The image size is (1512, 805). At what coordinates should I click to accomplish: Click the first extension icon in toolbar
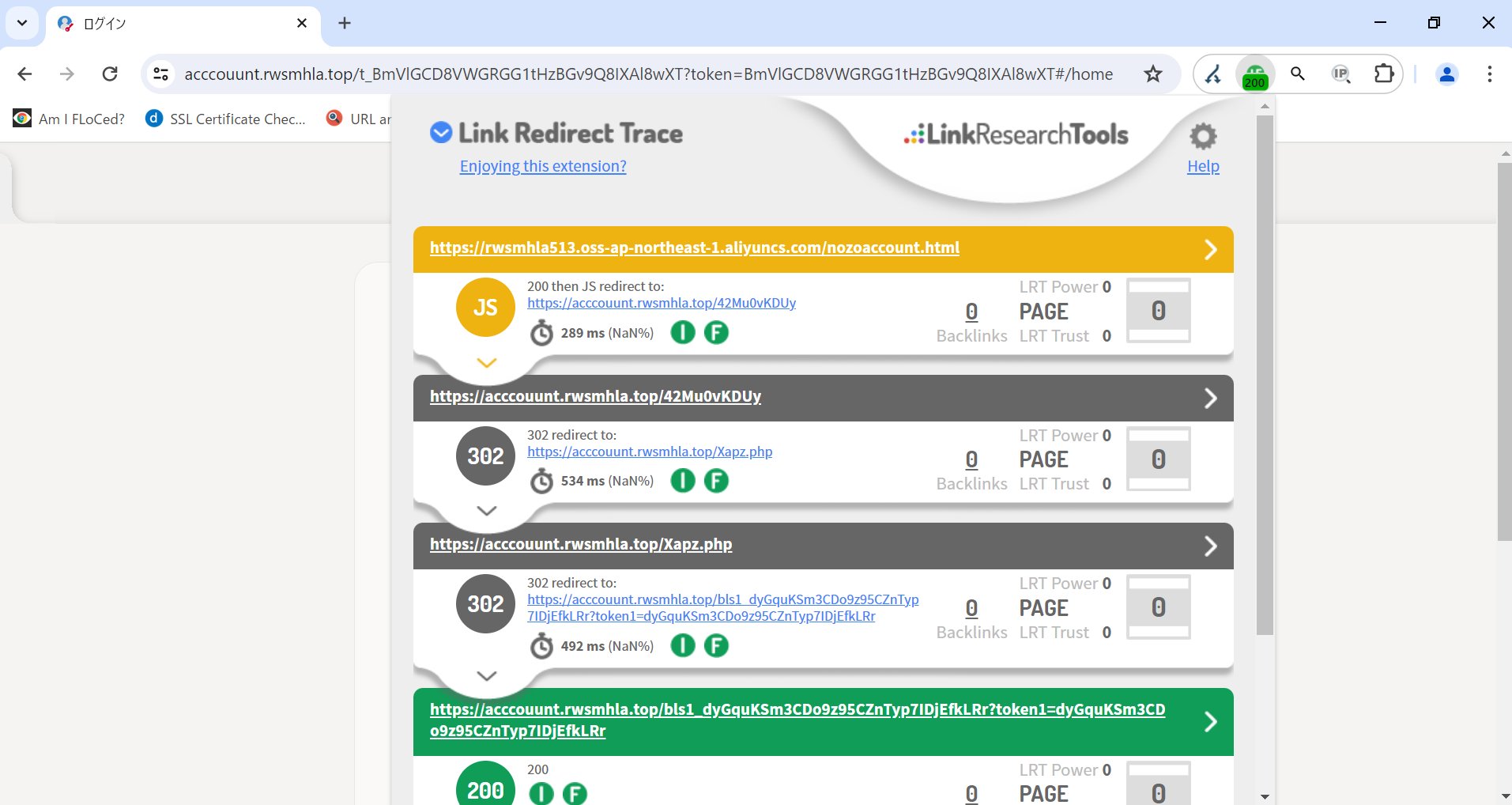(x=1212, y=74)
